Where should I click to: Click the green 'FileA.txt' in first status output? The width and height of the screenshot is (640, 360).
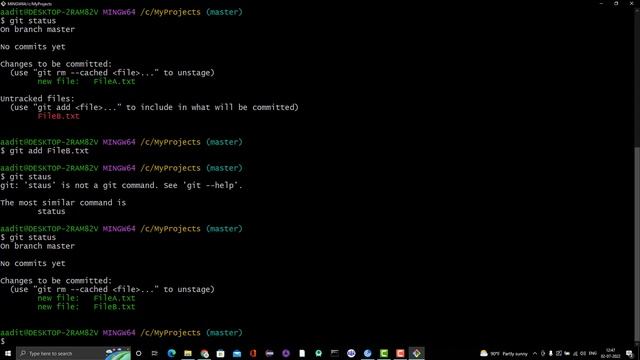click(114, 81)
